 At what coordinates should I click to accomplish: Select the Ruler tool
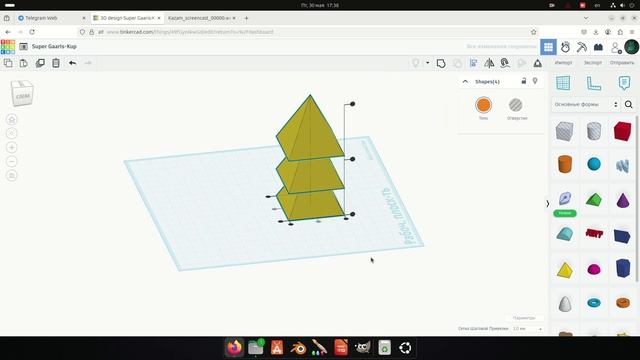click(x=593, y=83)
